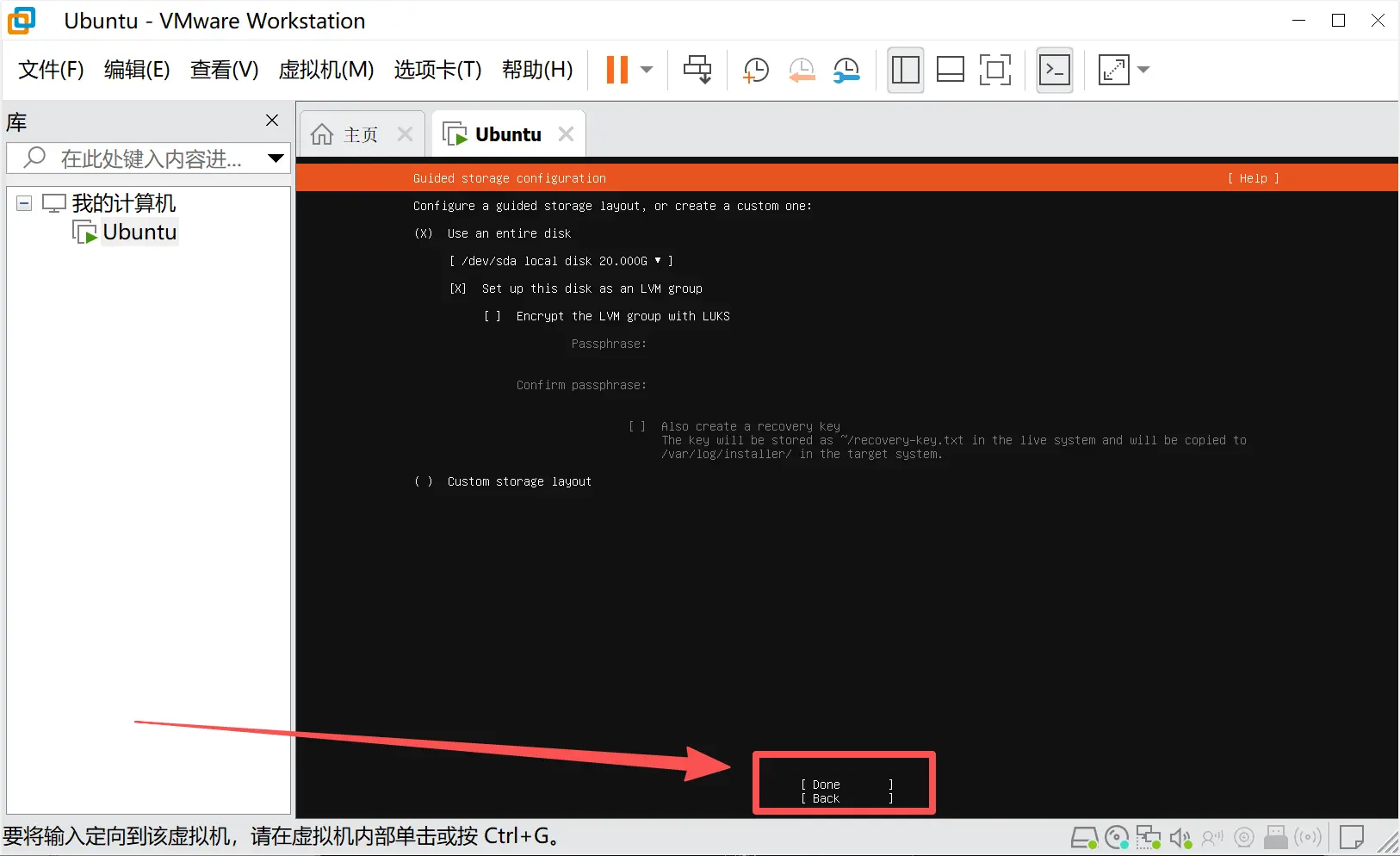1400x856 pixels.
Task: Close the 主页 tab
Action: click(406, 134)
